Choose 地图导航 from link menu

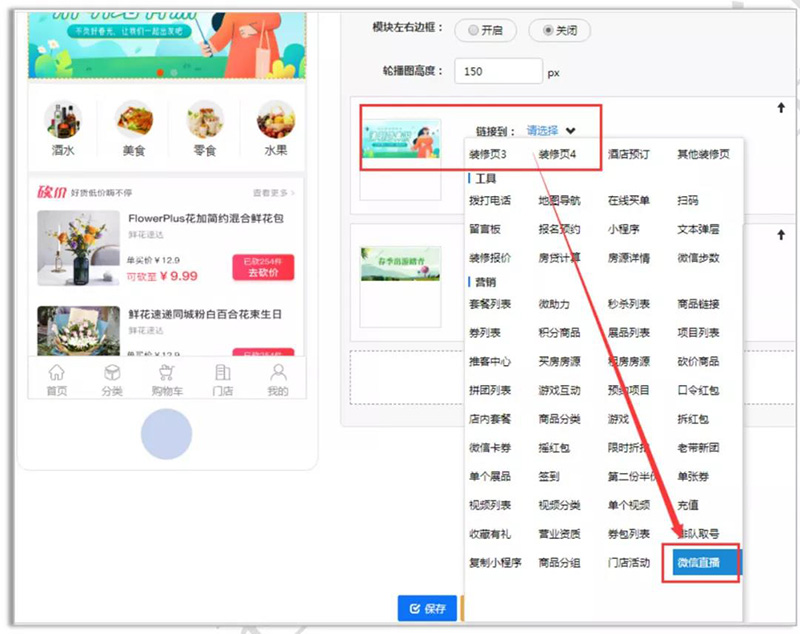coord(559,200)
